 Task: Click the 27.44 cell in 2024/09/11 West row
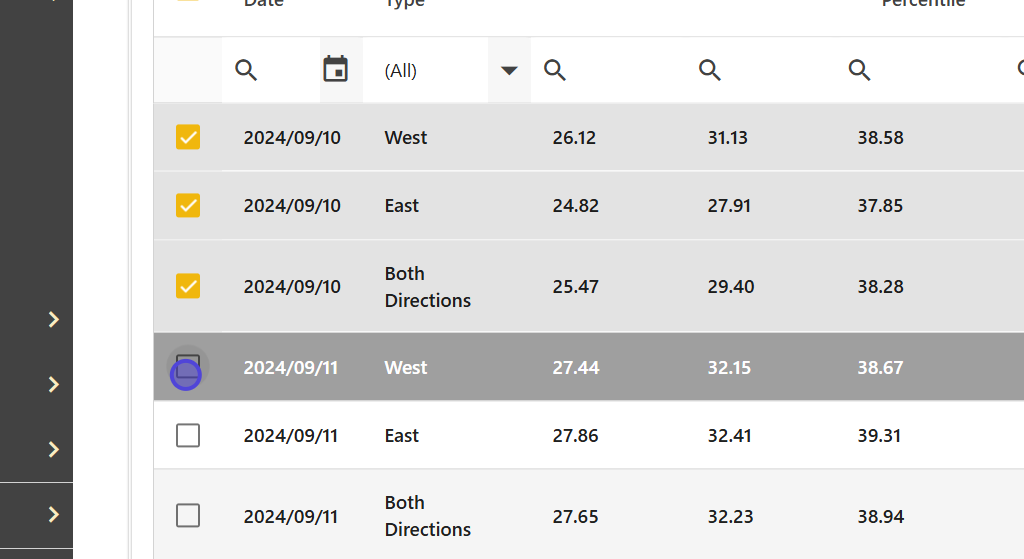coord(576,368)
